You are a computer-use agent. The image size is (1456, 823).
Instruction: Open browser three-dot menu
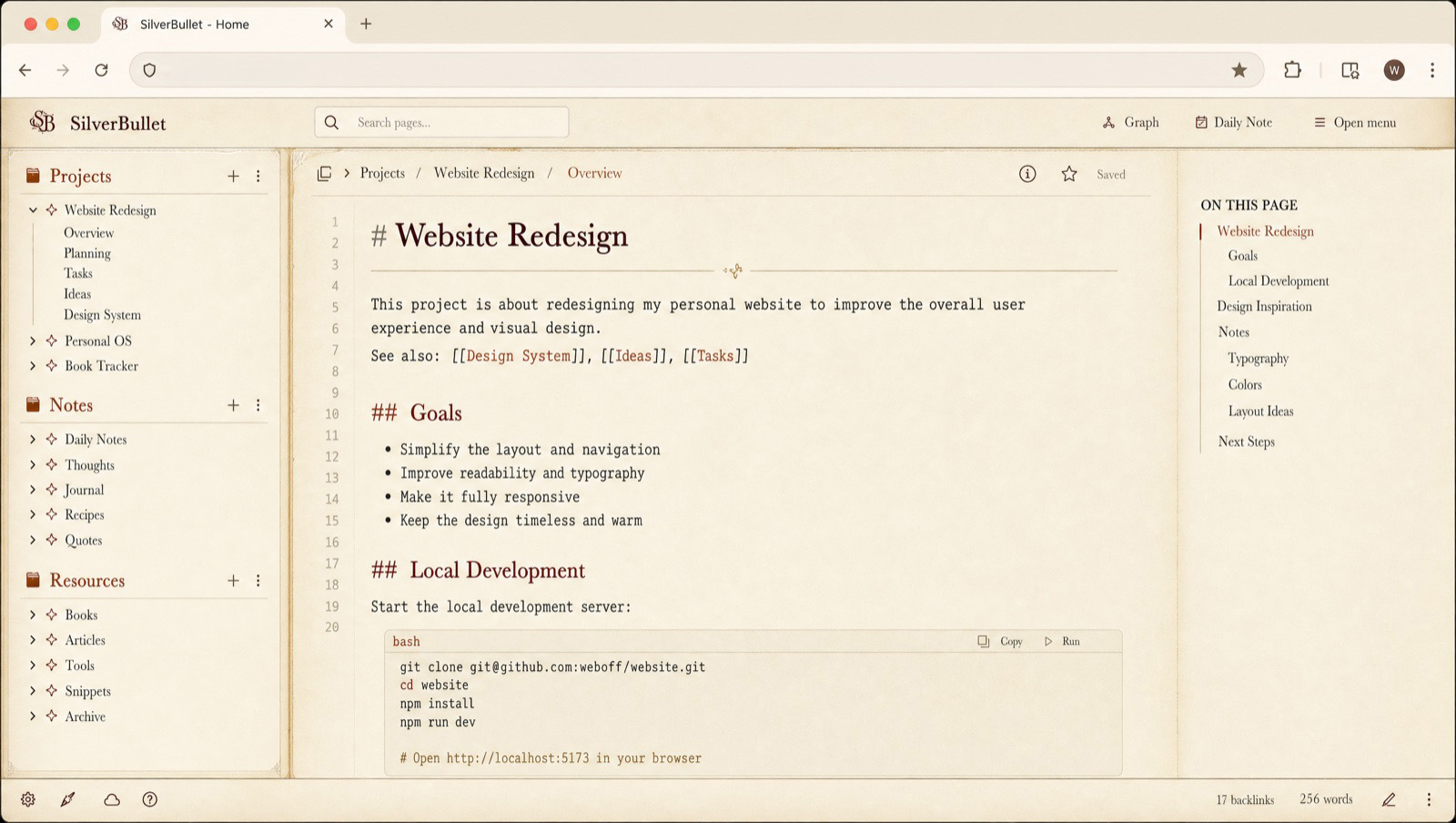(x=1432, y=70)
